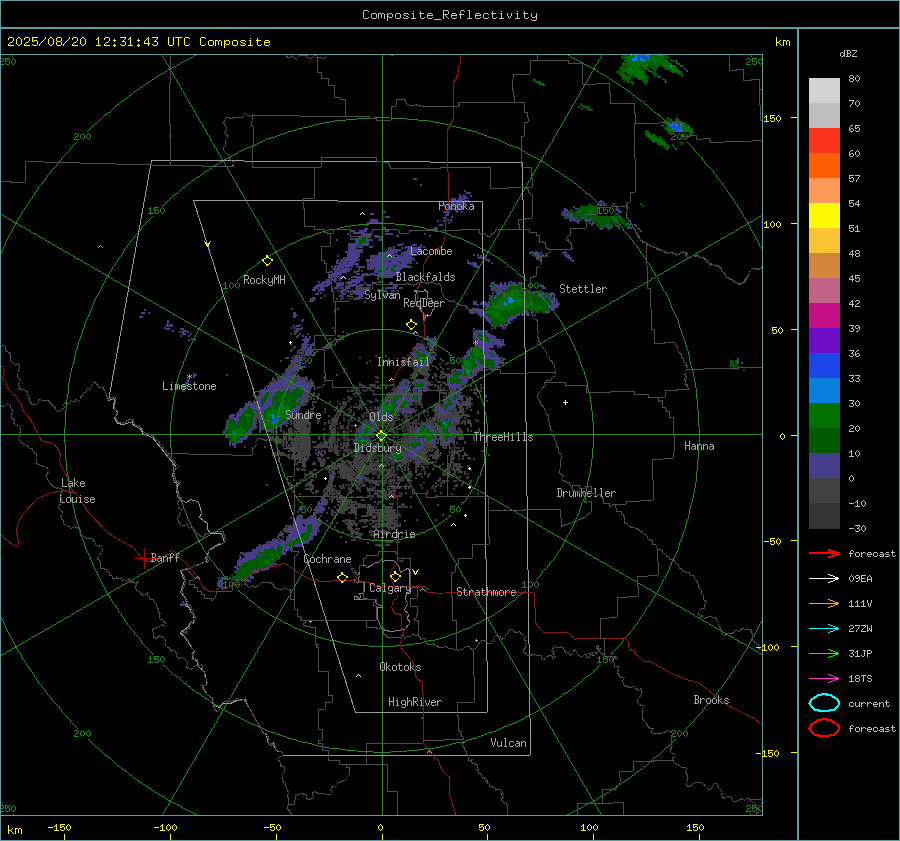Select the orange 57 dBZ color swatch
This screenshot has width=900, height=841.
click(x=824, y=166)
